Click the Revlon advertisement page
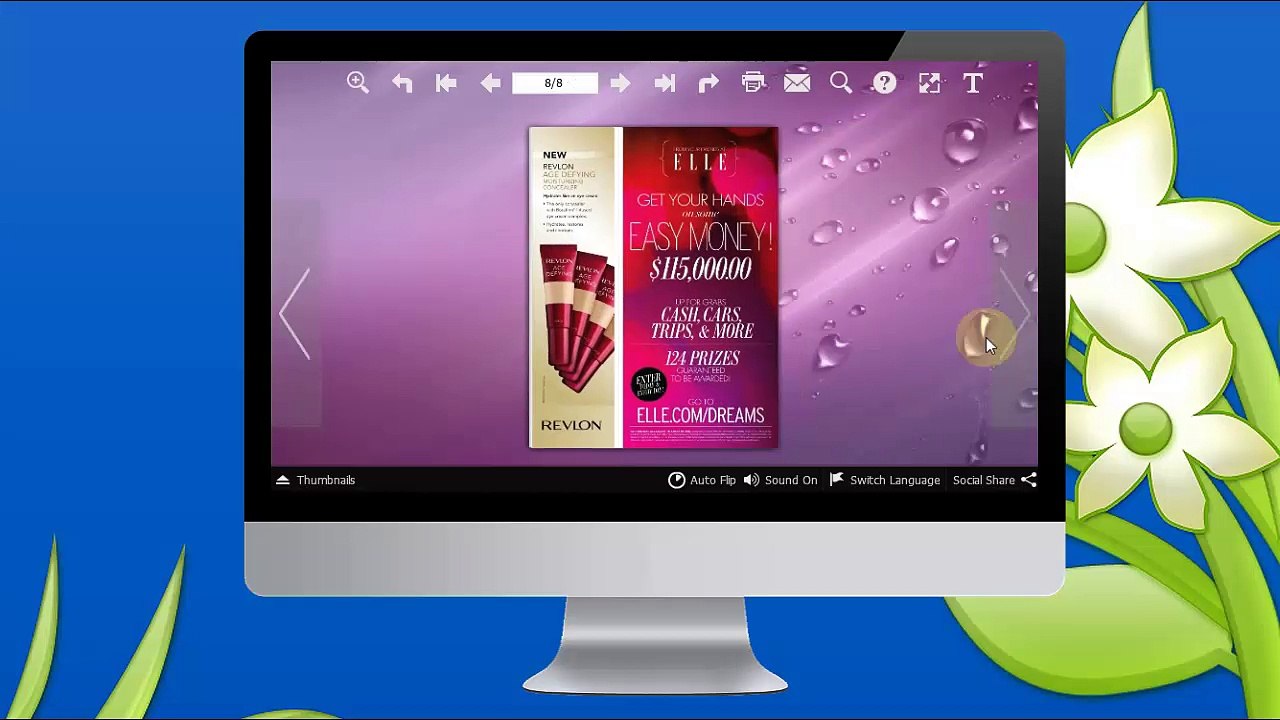This screenshot has width=1280, height=720. tap(576, 287)
